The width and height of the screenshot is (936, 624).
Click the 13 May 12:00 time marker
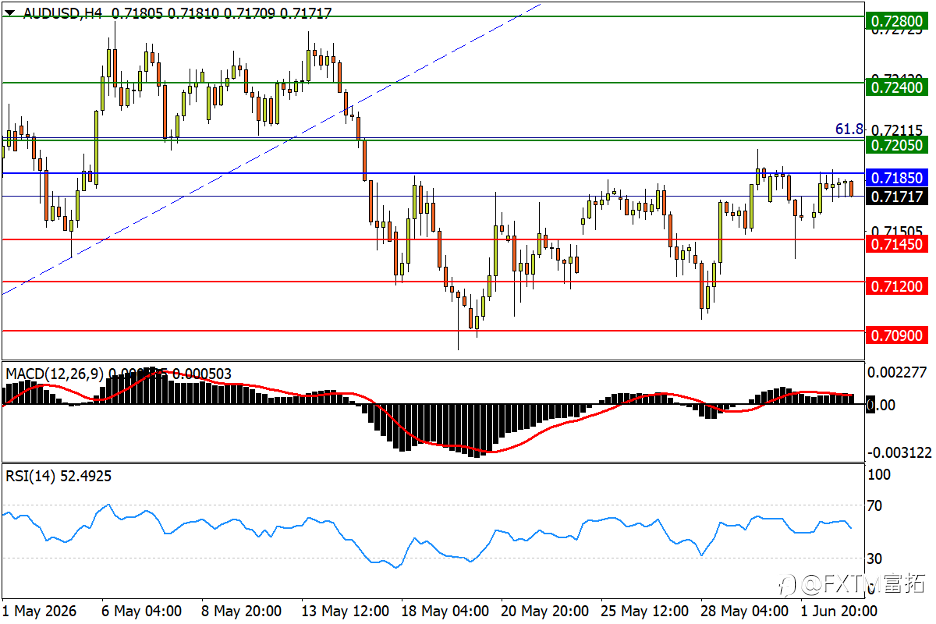click(x=345, y=611)
